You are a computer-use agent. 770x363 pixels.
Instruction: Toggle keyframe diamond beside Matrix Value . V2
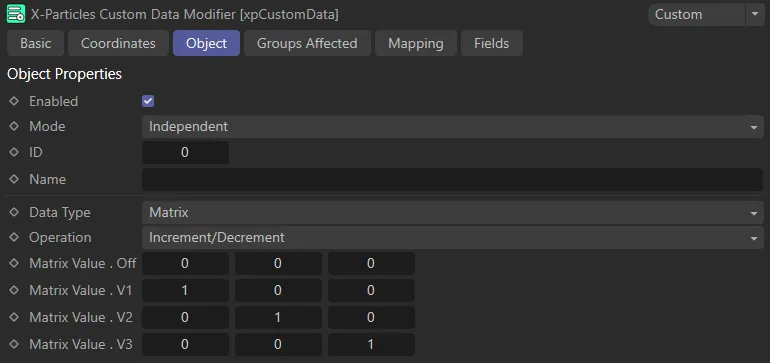point(14,317)
